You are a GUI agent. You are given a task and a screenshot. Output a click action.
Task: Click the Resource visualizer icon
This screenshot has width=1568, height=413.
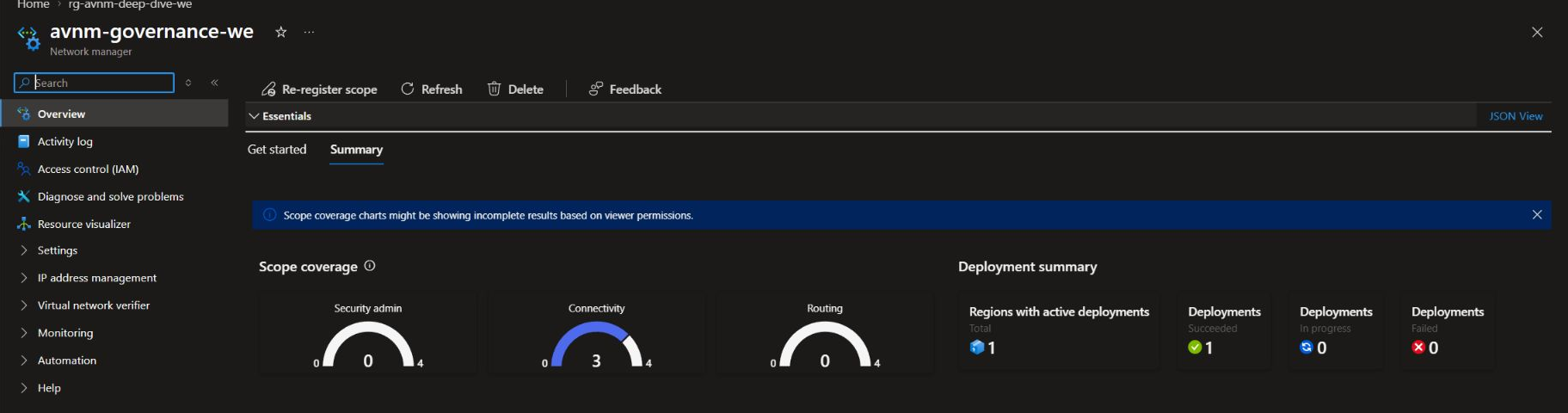point(24,224)
